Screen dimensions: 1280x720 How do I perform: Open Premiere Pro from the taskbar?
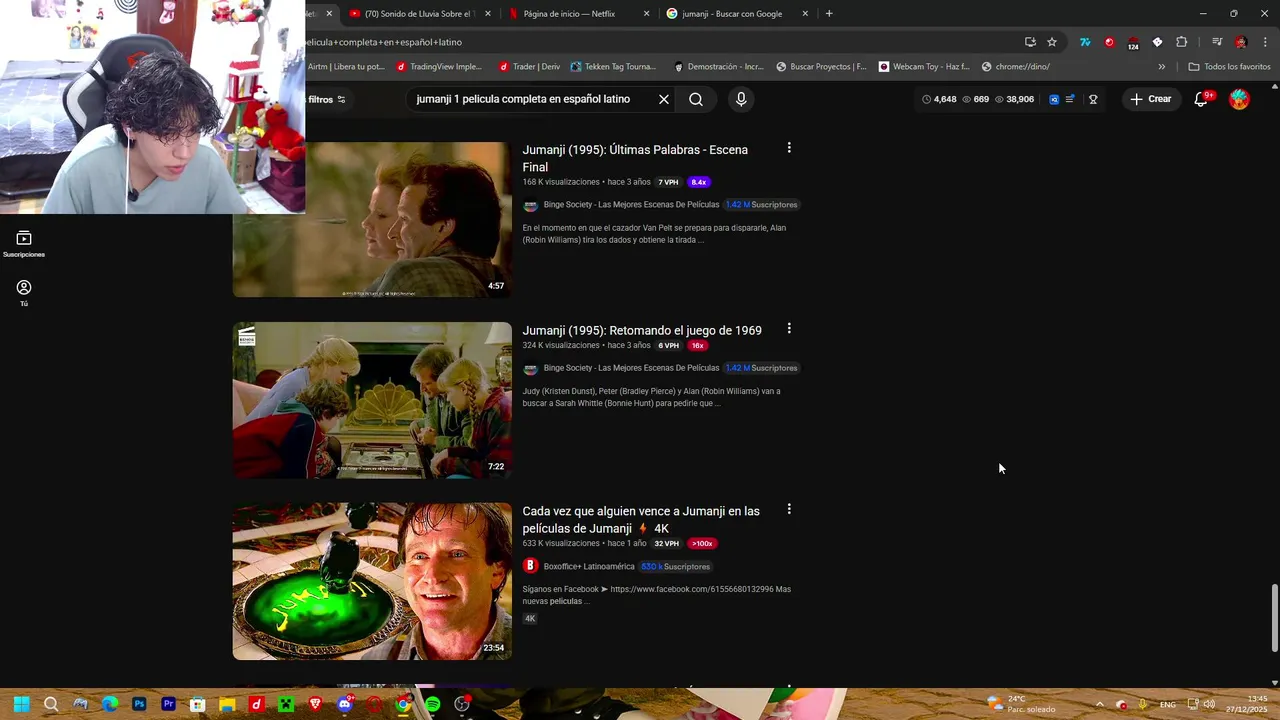point(168,704)
